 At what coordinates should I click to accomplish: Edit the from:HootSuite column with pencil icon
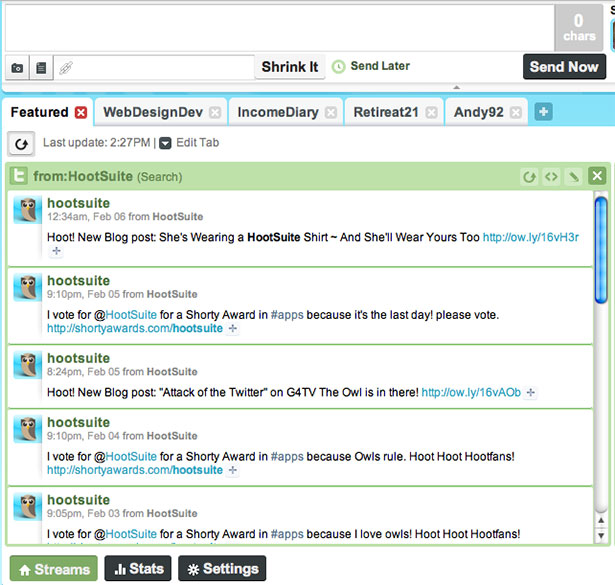point(573,177)
